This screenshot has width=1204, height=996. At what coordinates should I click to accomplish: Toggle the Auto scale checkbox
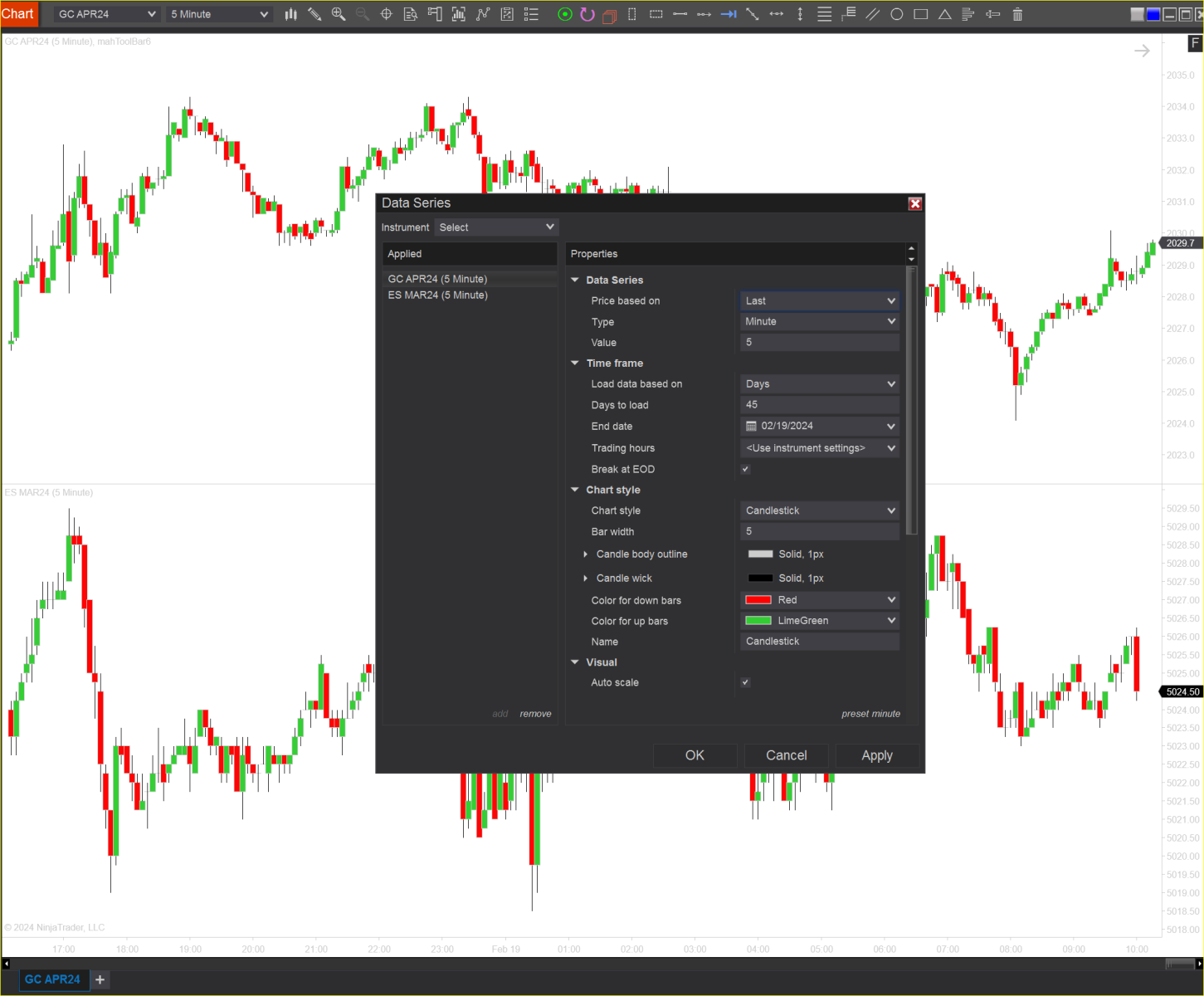click(x=746, y=682)
